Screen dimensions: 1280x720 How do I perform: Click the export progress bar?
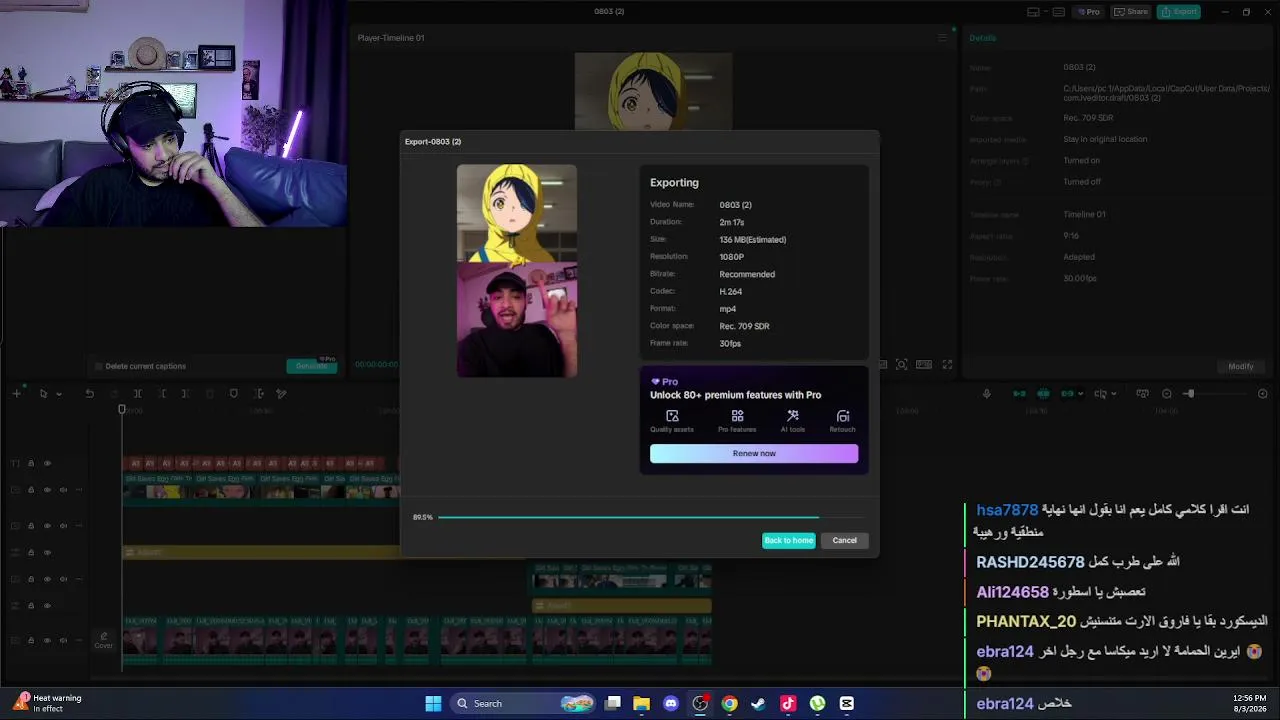tap(651, 517)
